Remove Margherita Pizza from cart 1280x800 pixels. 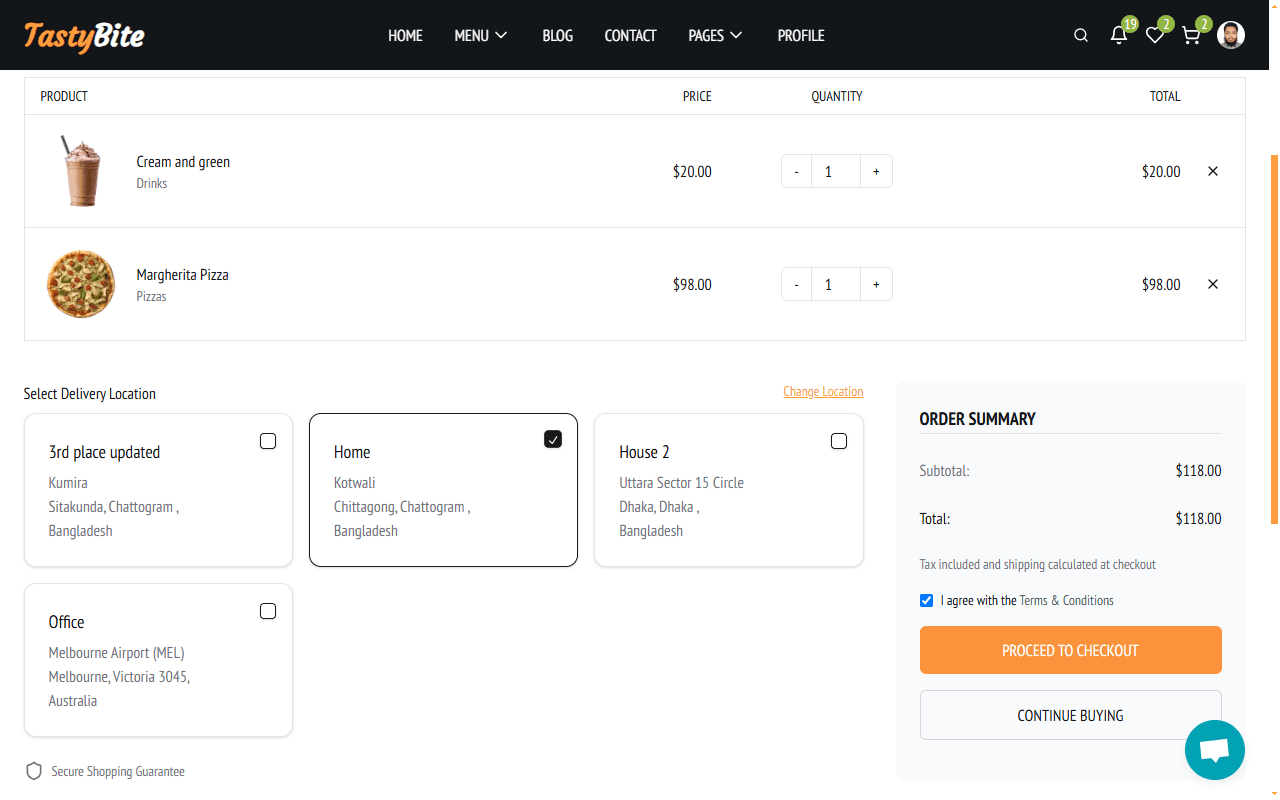click(x=1213, y=284)
